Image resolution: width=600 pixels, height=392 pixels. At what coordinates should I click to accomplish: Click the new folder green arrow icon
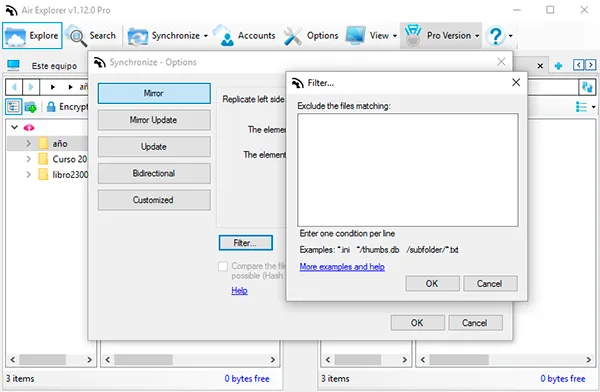point(31,107)
